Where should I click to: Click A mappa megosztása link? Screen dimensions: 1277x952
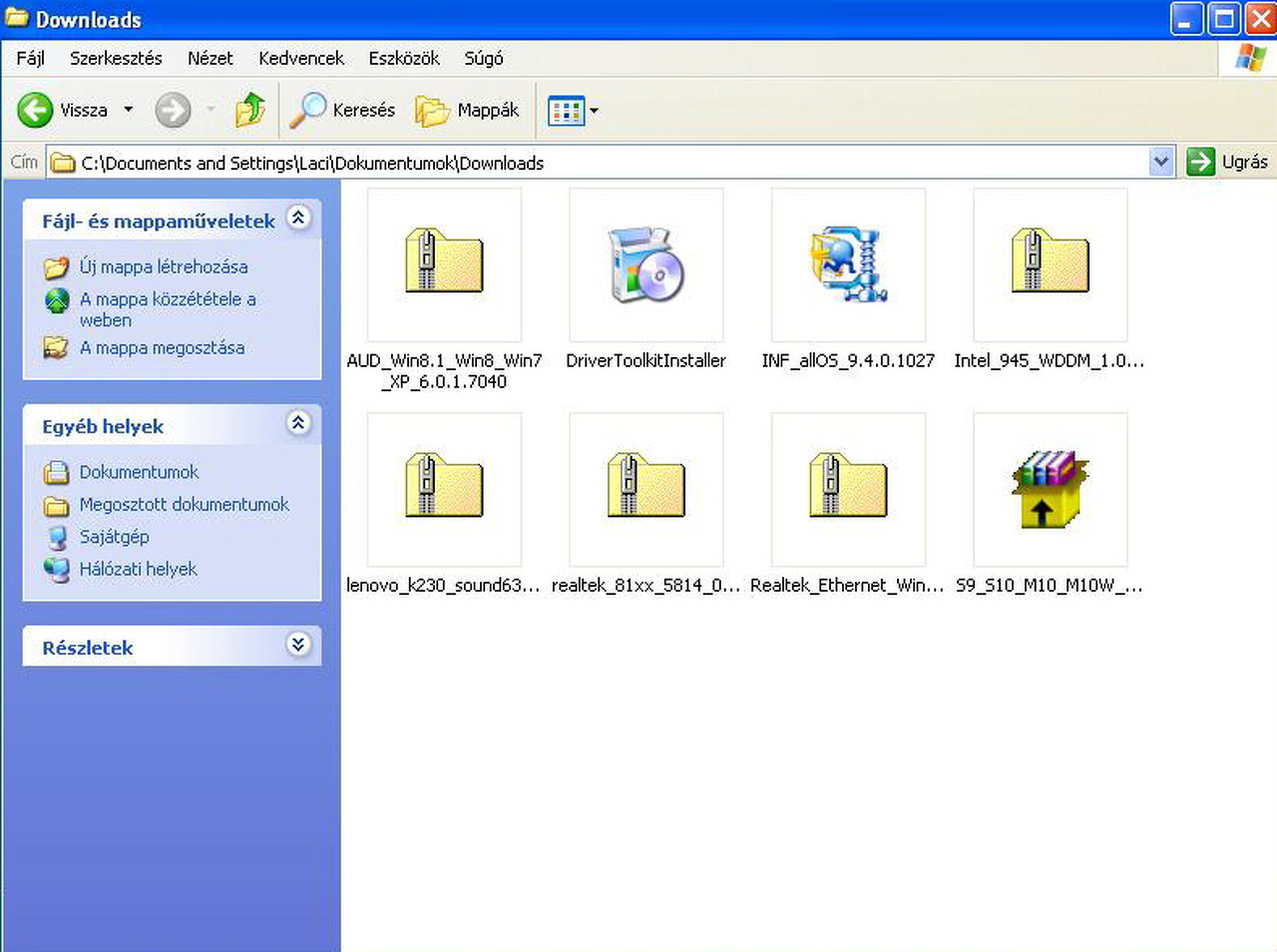pyautogui.click(x=162, y=347)
